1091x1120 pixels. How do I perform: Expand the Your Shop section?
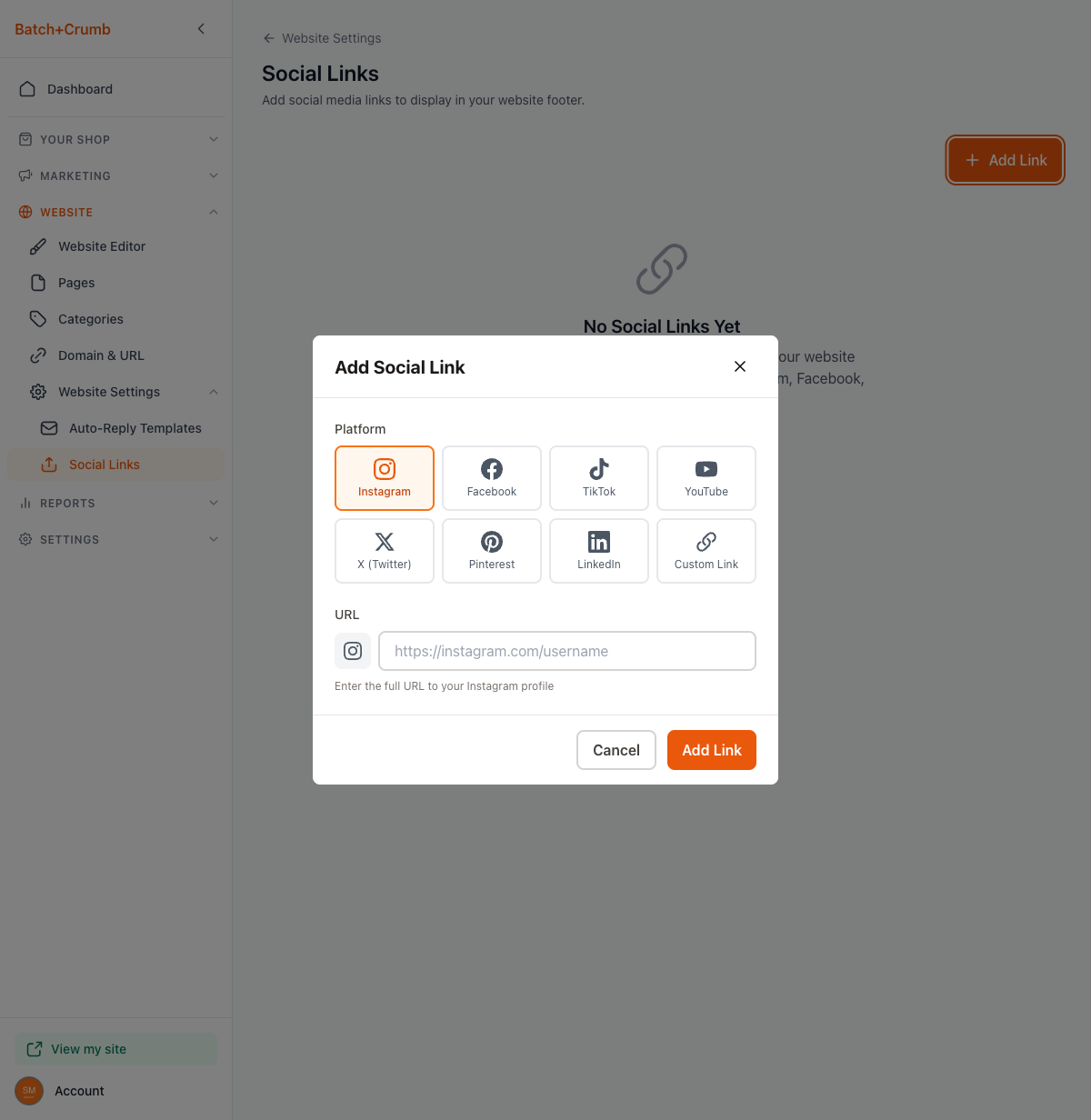[x=116, y=139]
